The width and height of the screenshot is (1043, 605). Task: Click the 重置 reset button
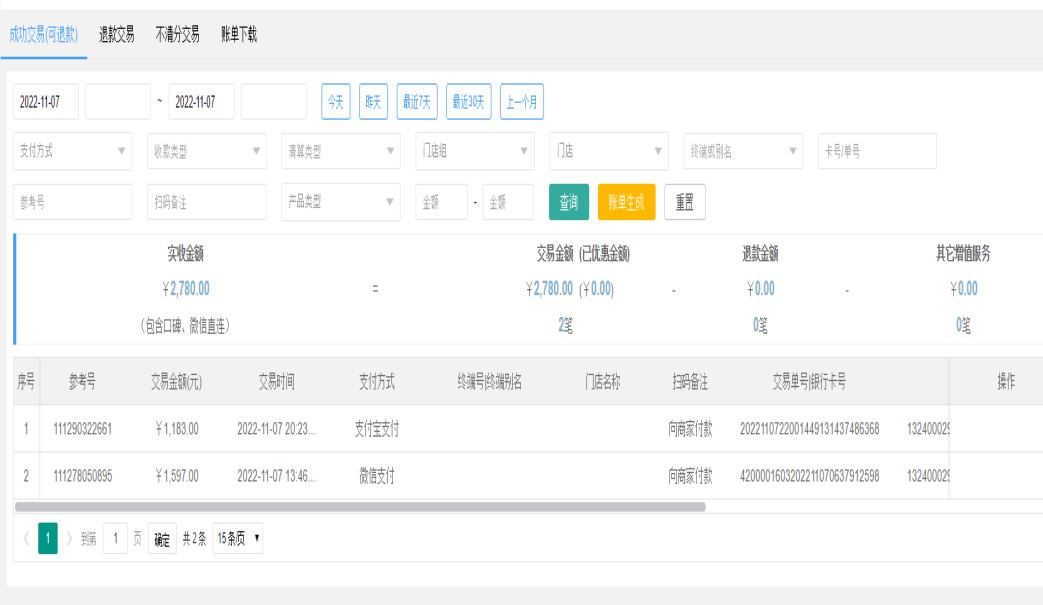click(684, 202)
